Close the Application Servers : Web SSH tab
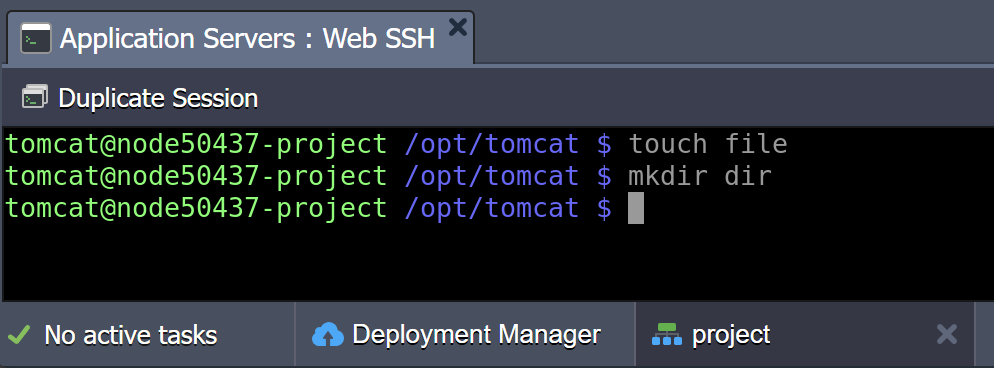This screenshot has height=368, width=994. tap(458, 27)
